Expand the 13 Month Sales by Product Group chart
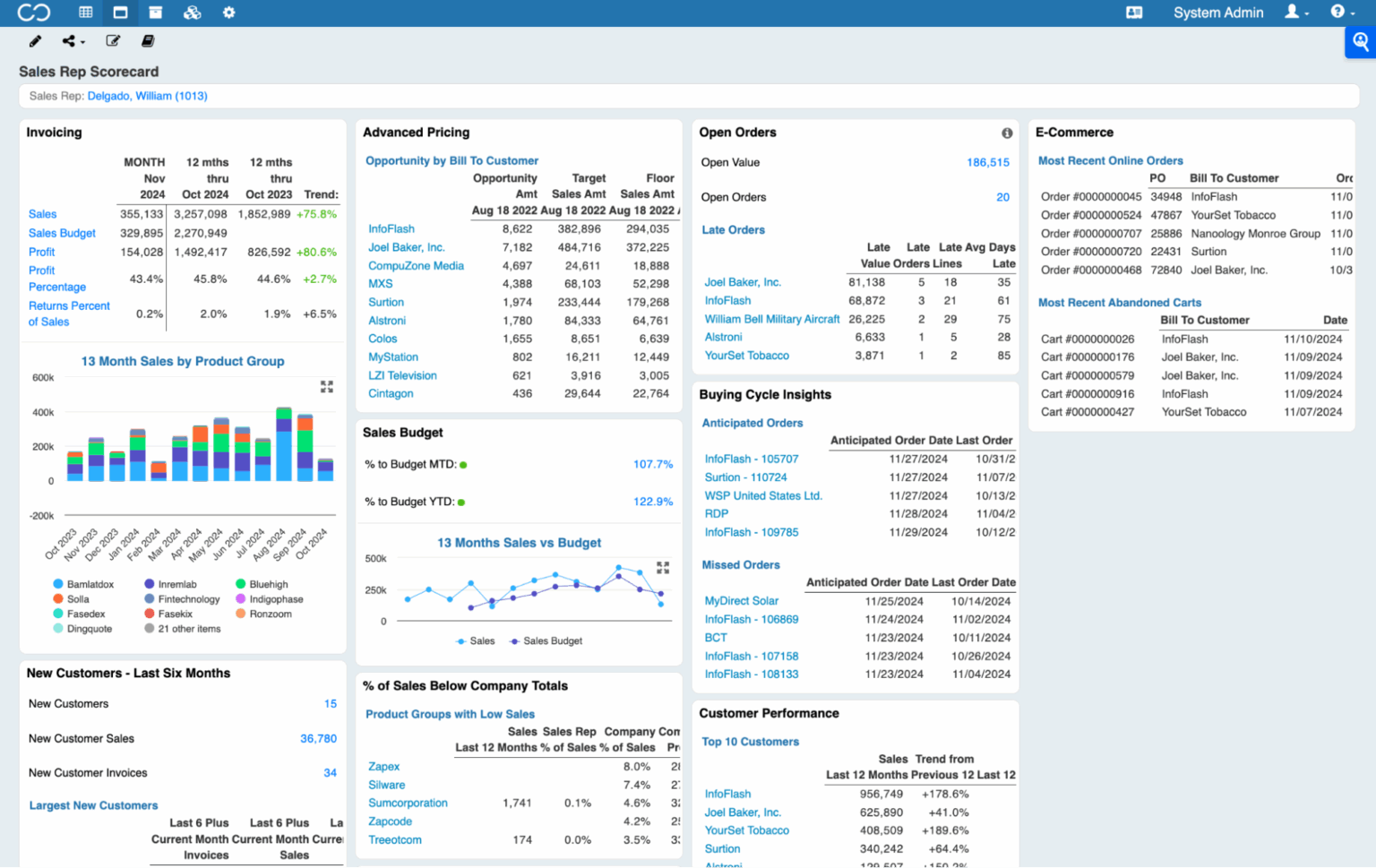This screenshot has height=868, width=1376. click(x=327, y=387)
